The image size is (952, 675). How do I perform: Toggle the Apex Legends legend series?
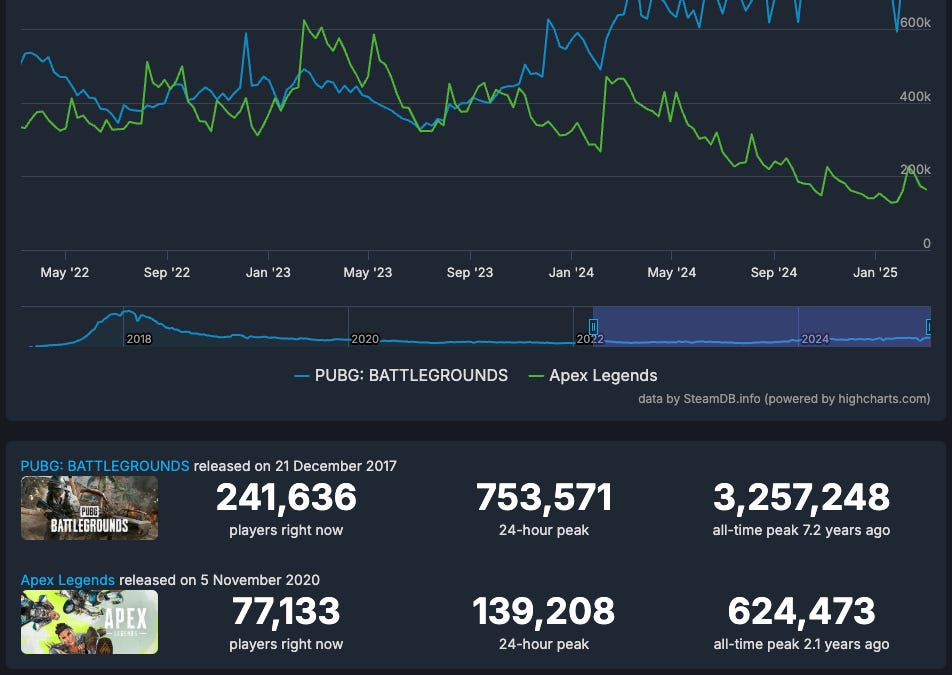coord(593,376)
